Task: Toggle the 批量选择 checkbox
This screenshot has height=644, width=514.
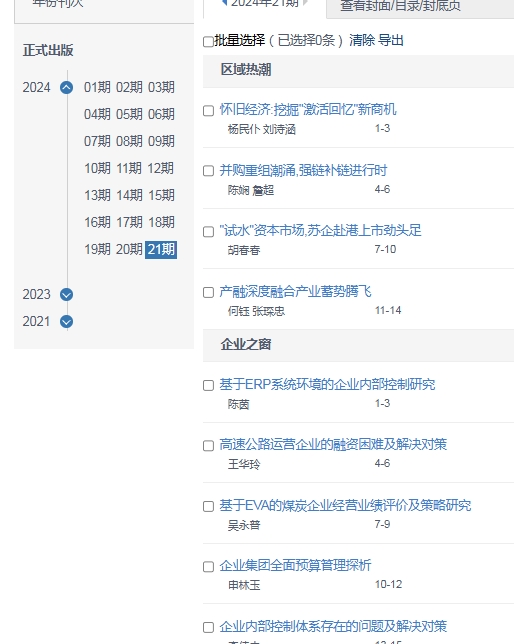Action: [208, 41]
